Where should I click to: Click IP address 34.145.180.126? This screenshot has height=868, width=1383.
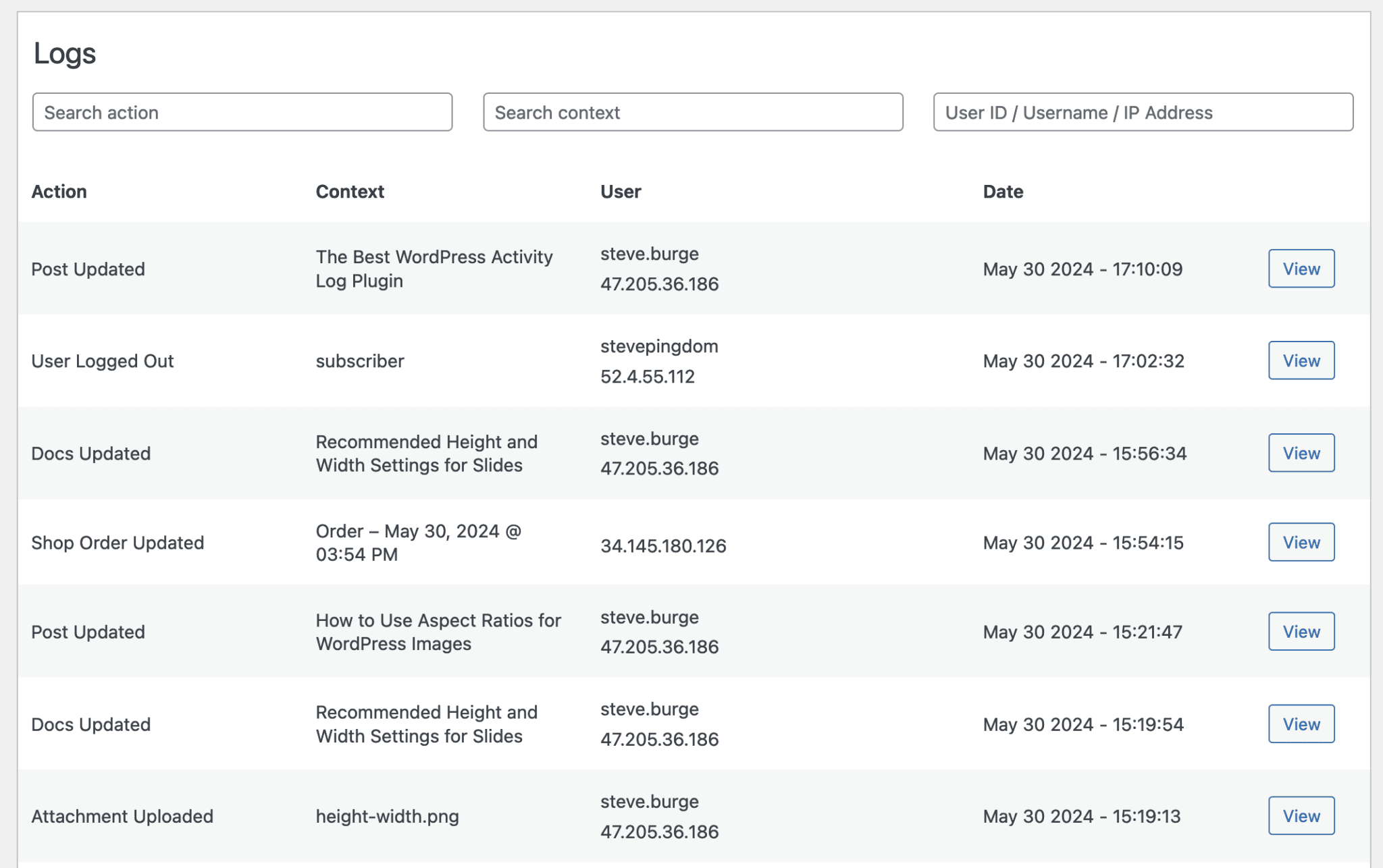coord(664,547)
